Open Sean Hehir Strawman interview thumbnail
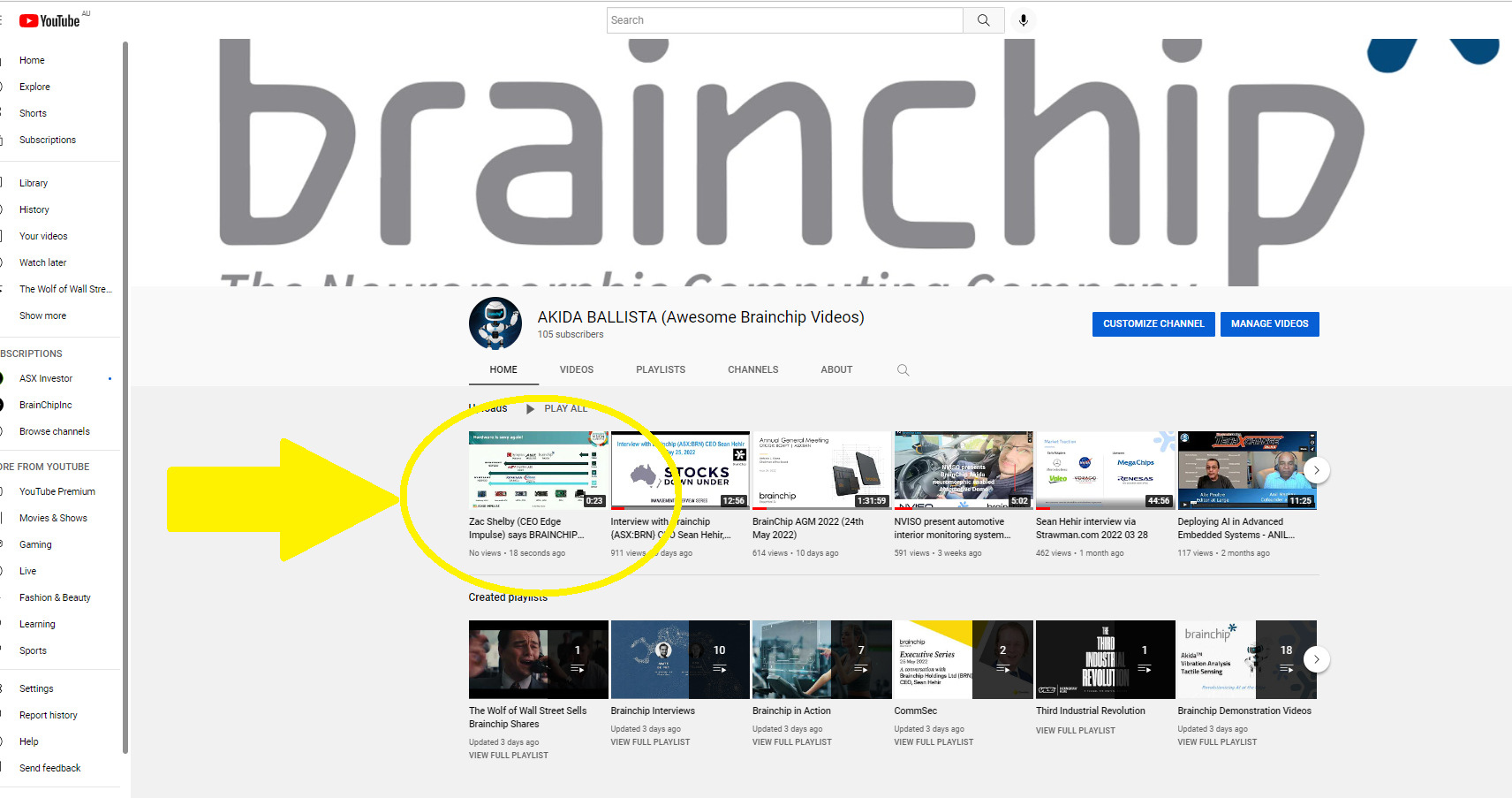Image resolution: width=1512 pixels, height=798 pixels. (x=1105, y=470)
